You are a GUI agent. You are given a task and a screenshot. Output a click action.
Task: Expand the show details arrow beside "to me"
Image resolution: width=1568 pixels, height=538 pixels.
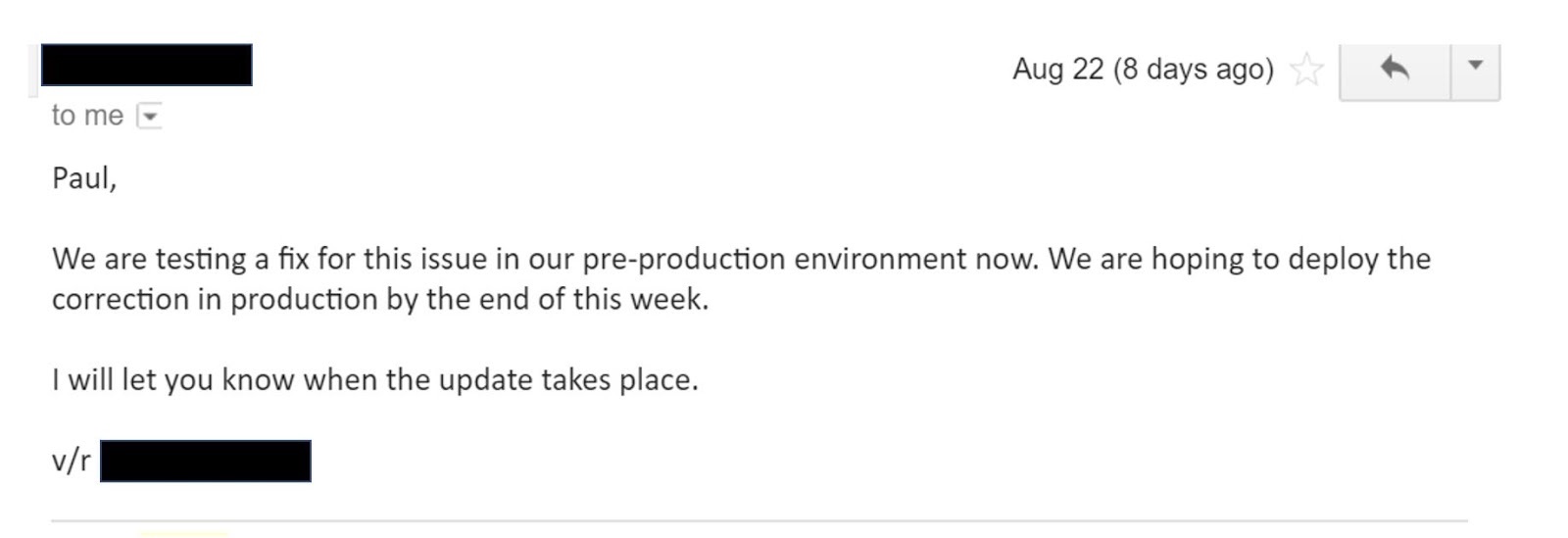coord(149,117)
